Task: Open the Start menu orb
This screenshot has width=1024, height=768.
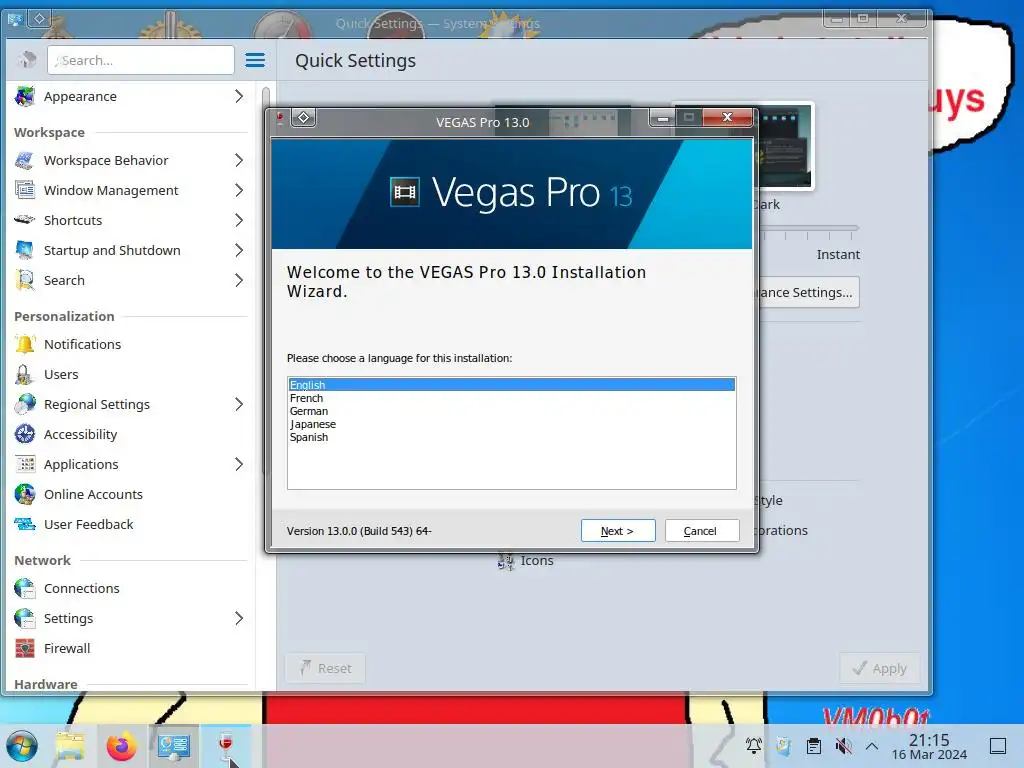Action: tap(22, 746)
